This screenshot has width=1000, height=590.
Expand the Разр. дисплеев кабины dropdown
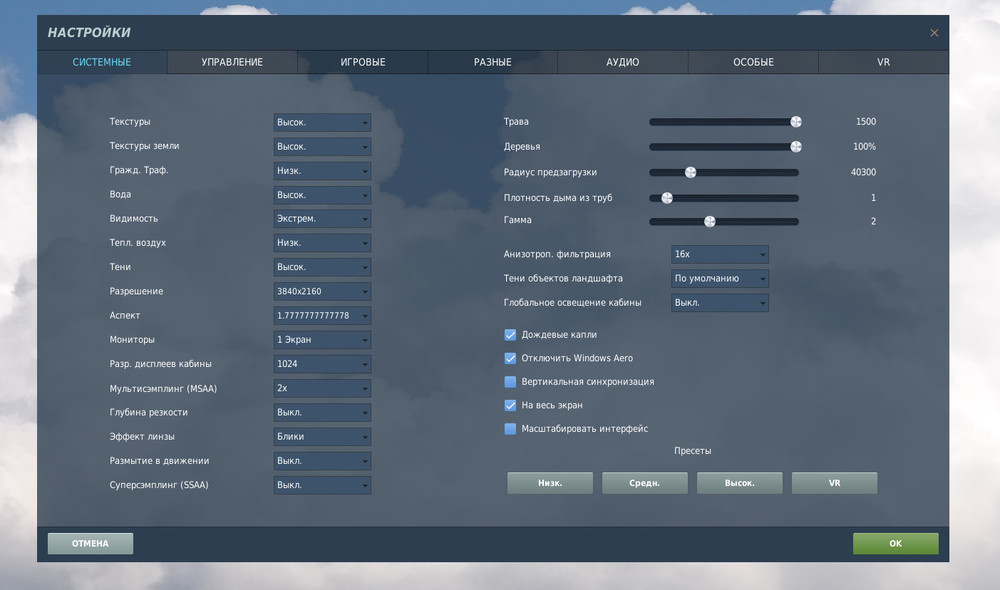(x=322, y=364)
